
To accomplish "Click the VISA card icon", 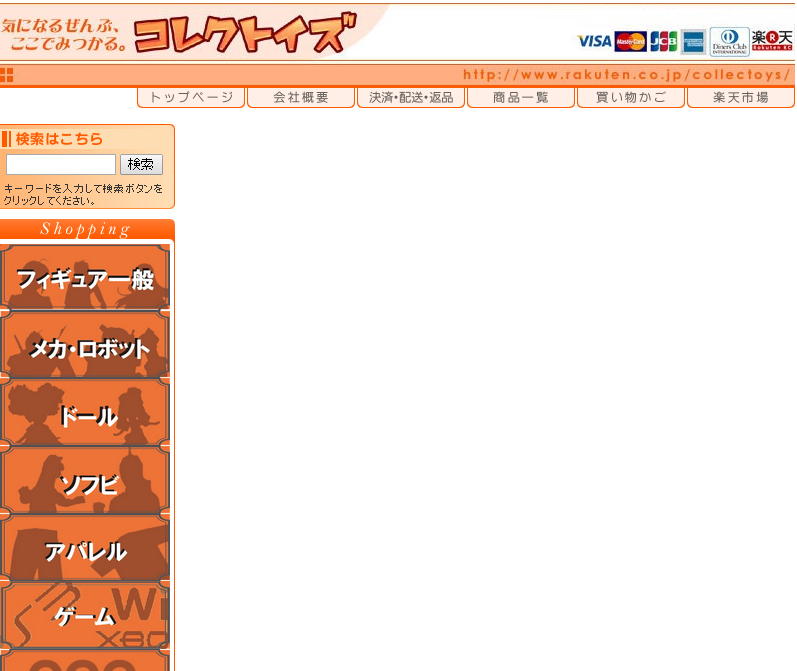I will pyautogui.click(x=594, y=41).
